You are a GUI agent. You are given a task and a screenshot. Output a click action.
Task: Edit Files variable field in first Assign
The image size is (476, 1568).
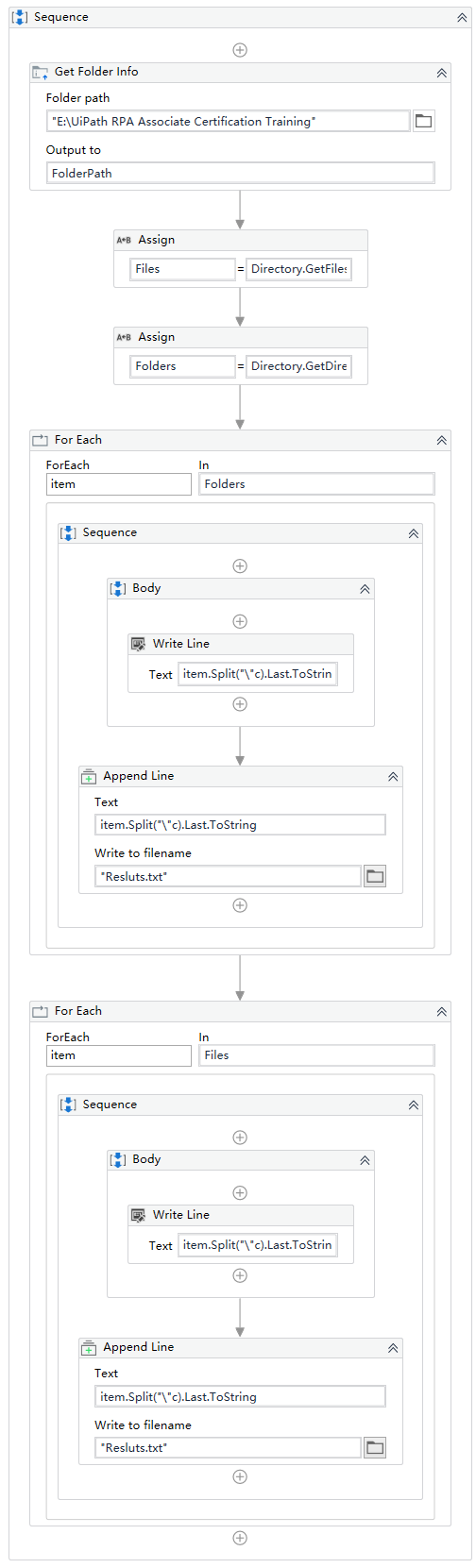point(182,269)
